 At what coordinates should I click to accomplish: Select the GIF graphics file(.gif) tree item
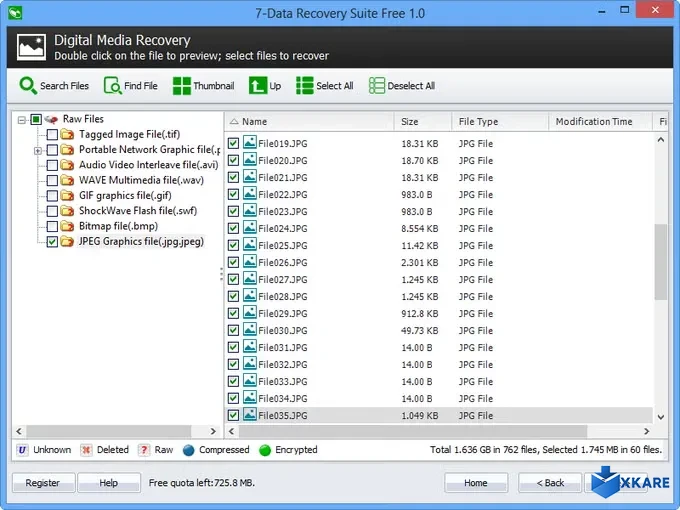tap(125, 196)
